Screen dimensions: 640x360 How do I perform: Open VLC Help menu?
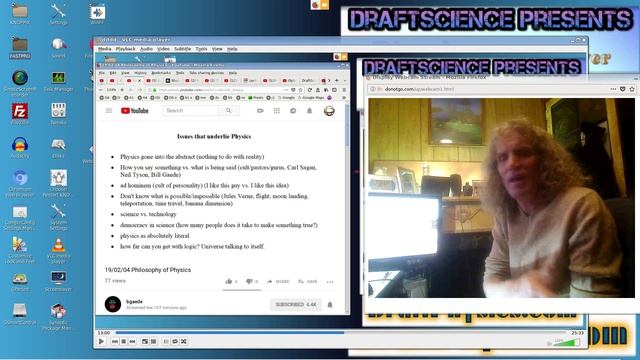[x=232, y=49]
